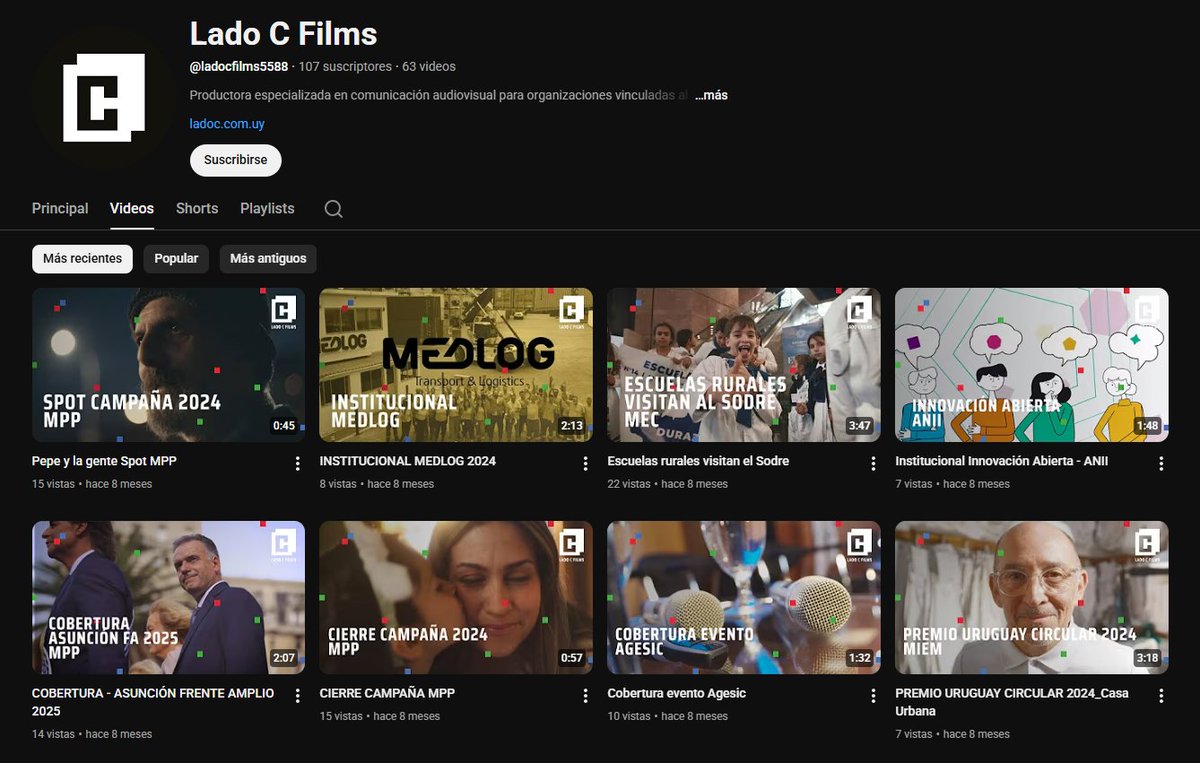Visit the ladoc.com.uy link

(x=226, y=123)
